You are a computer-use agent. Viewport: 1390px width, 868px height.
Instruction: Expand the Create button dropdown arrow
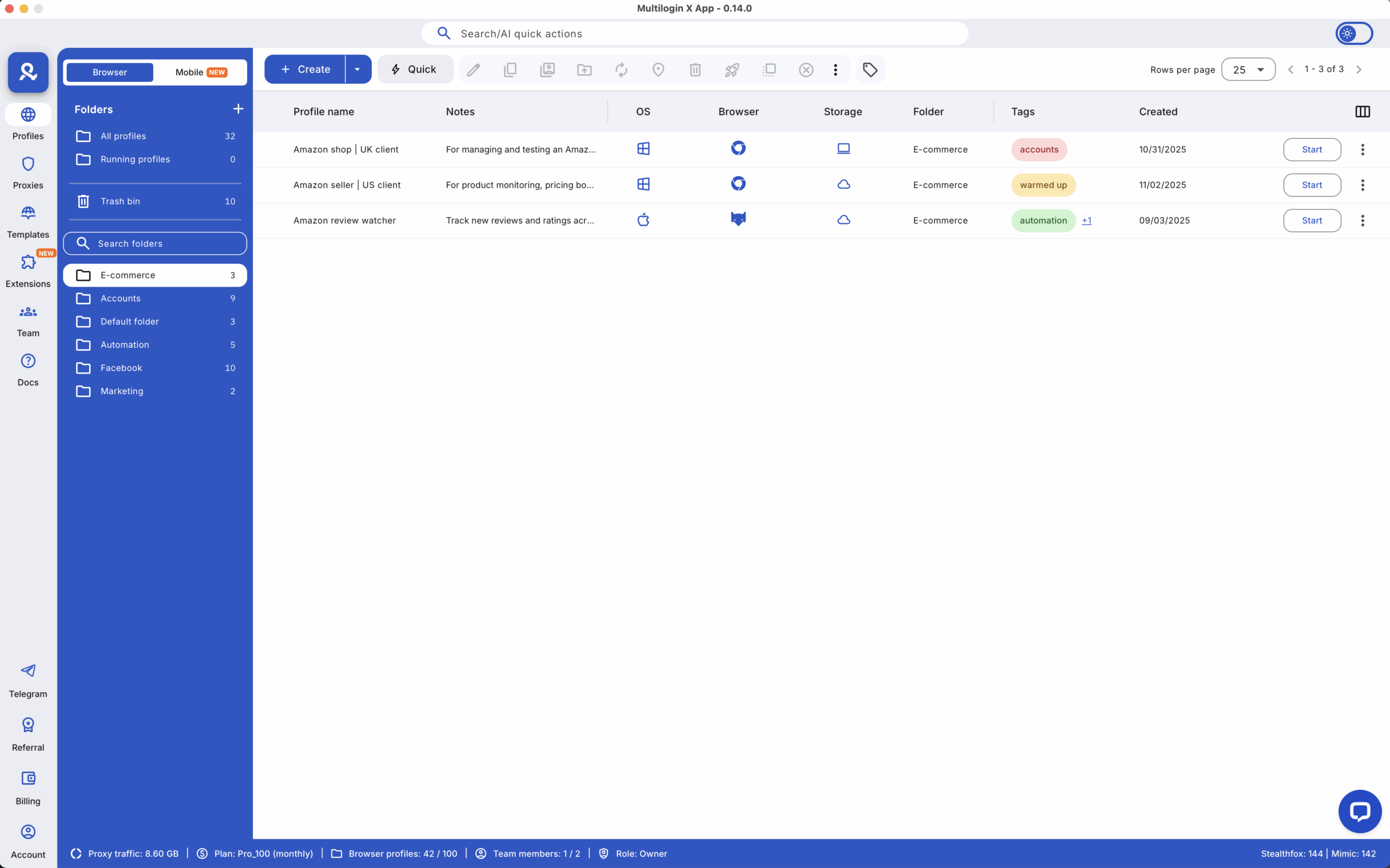point(357,69)
